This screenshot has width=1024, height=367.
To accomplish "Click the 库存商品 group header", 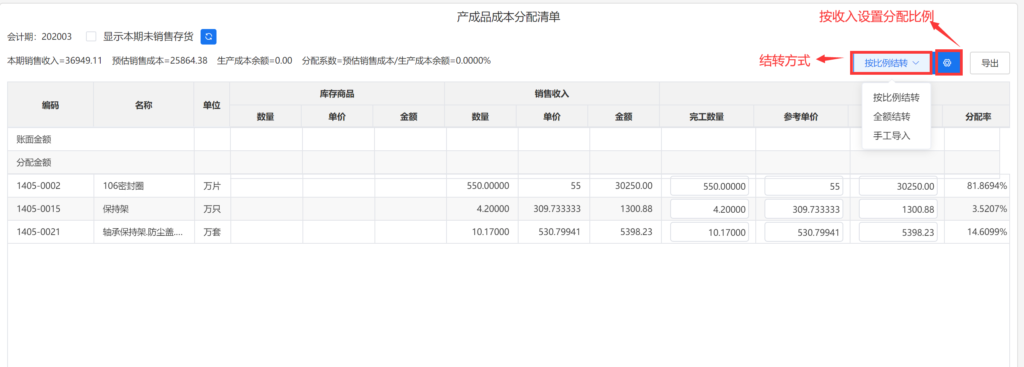I will [x=337, y=93].
